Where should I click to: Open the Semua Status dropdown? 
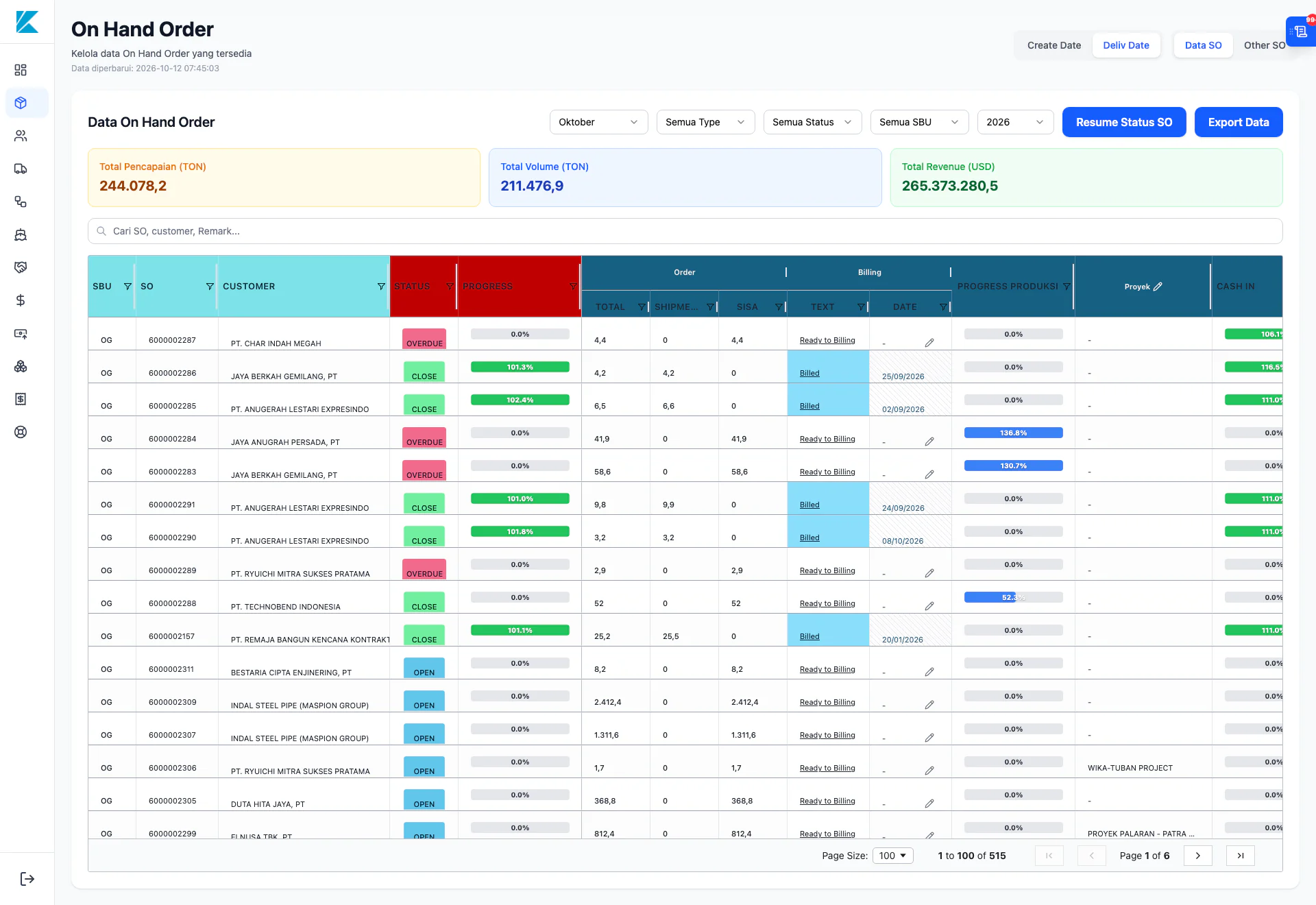pos(812,122)
